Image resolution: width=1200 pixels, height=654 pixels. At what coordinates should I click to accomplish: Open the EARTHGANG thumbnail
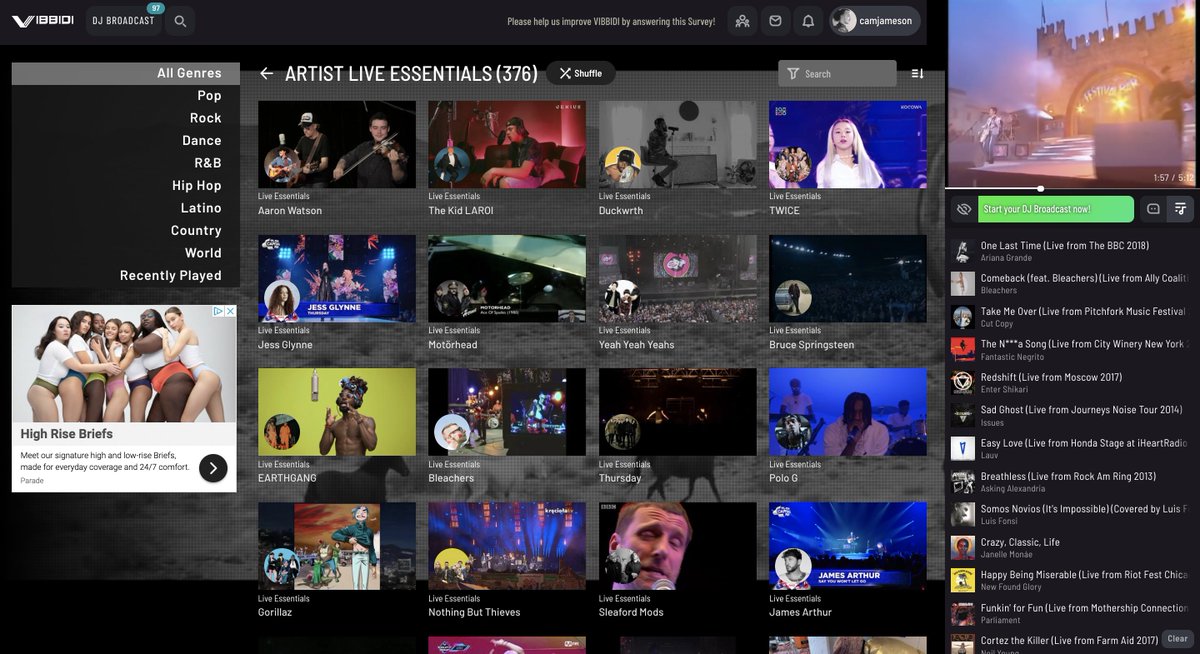pyautogui.click(x=337, y=412)
